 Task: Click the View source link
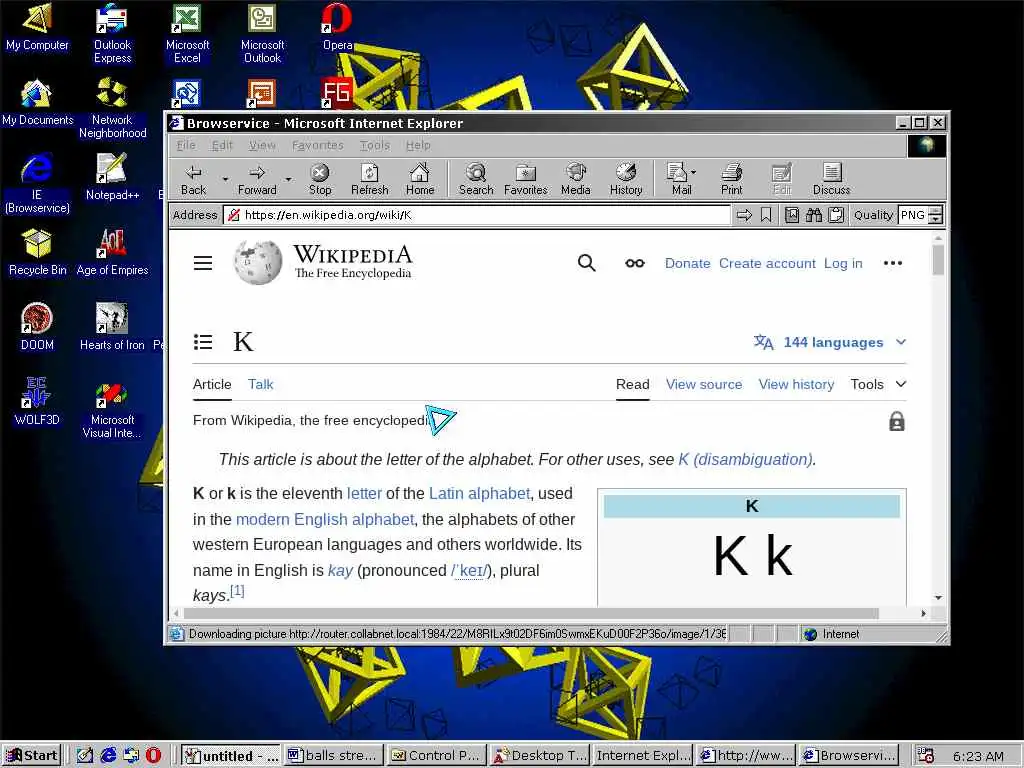[x=704, y=384]
